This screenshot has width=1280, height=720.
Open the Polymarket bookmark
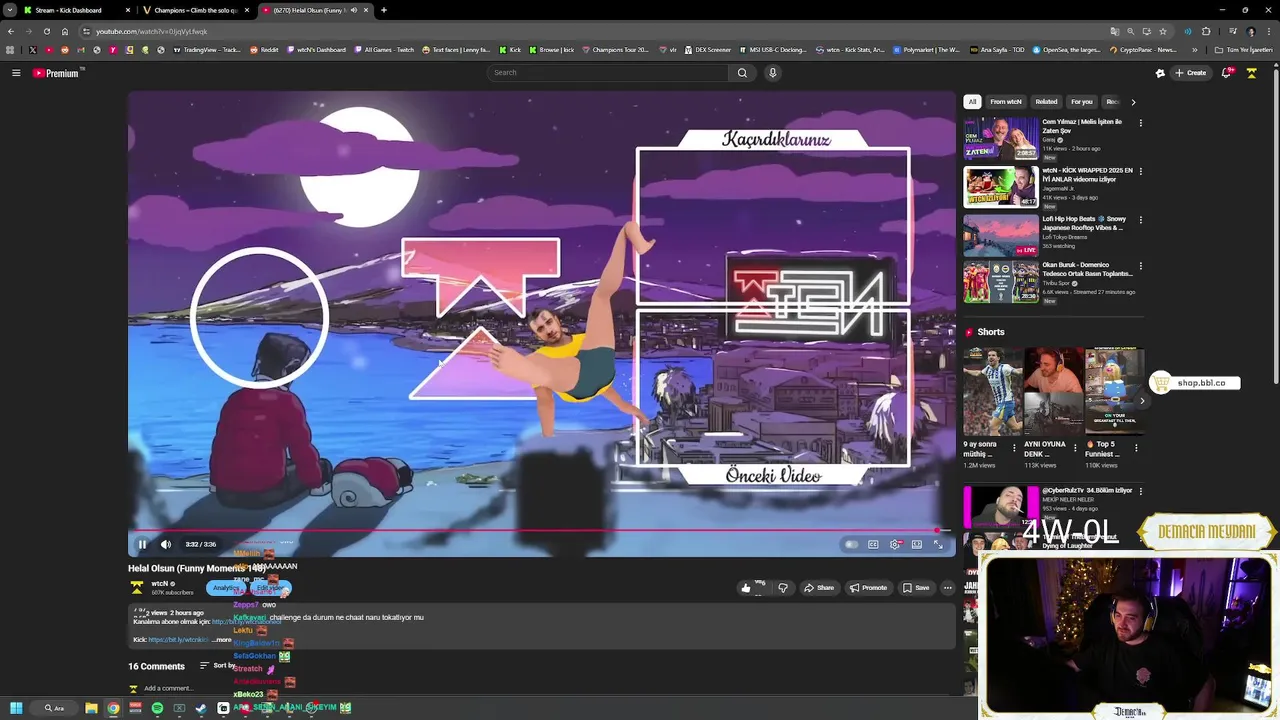tap(926, 50)
